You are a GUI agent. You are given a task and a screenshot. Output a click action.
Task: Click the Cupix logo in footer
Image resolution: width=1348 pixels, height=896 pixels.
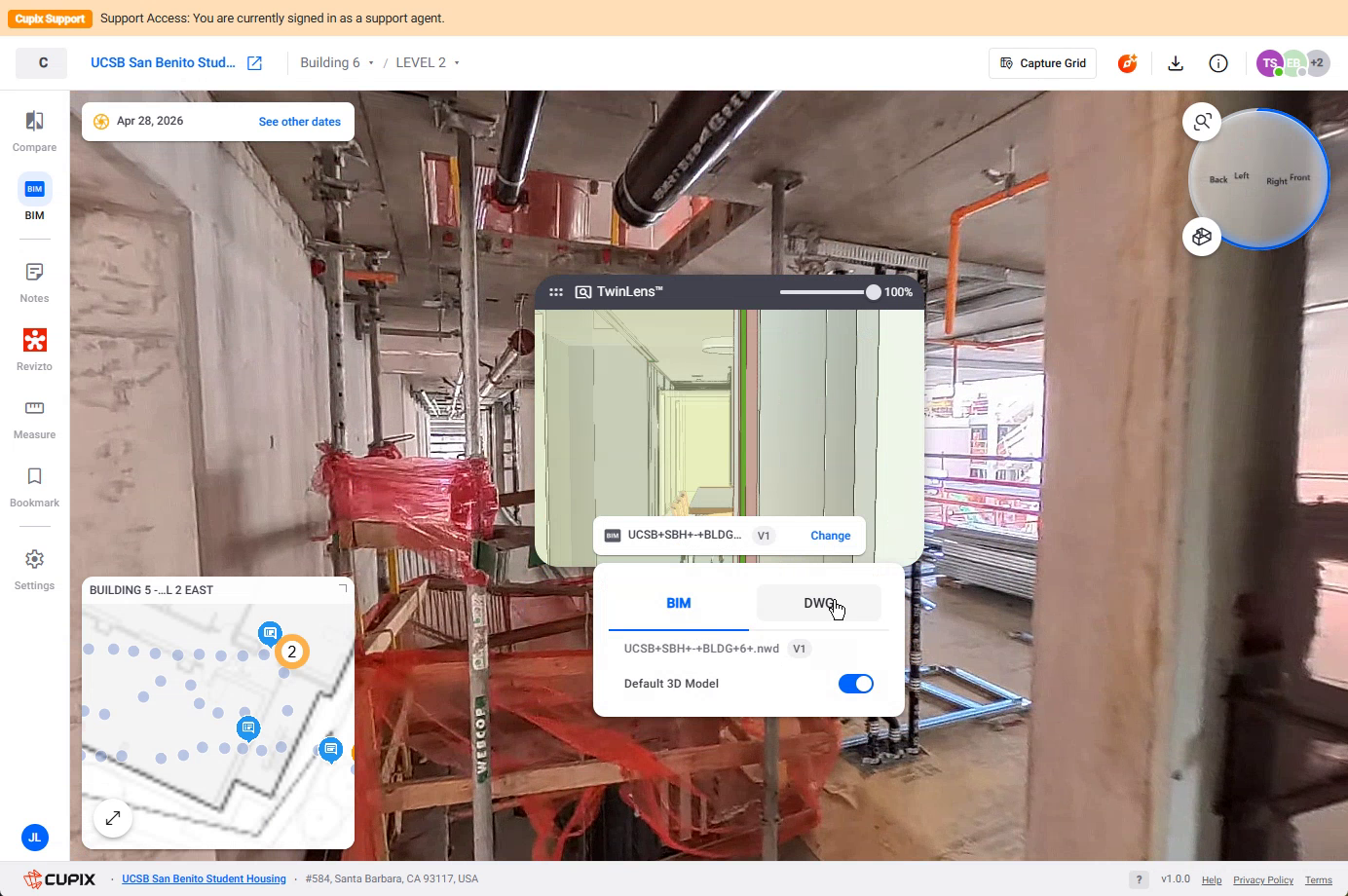point(59,879)
